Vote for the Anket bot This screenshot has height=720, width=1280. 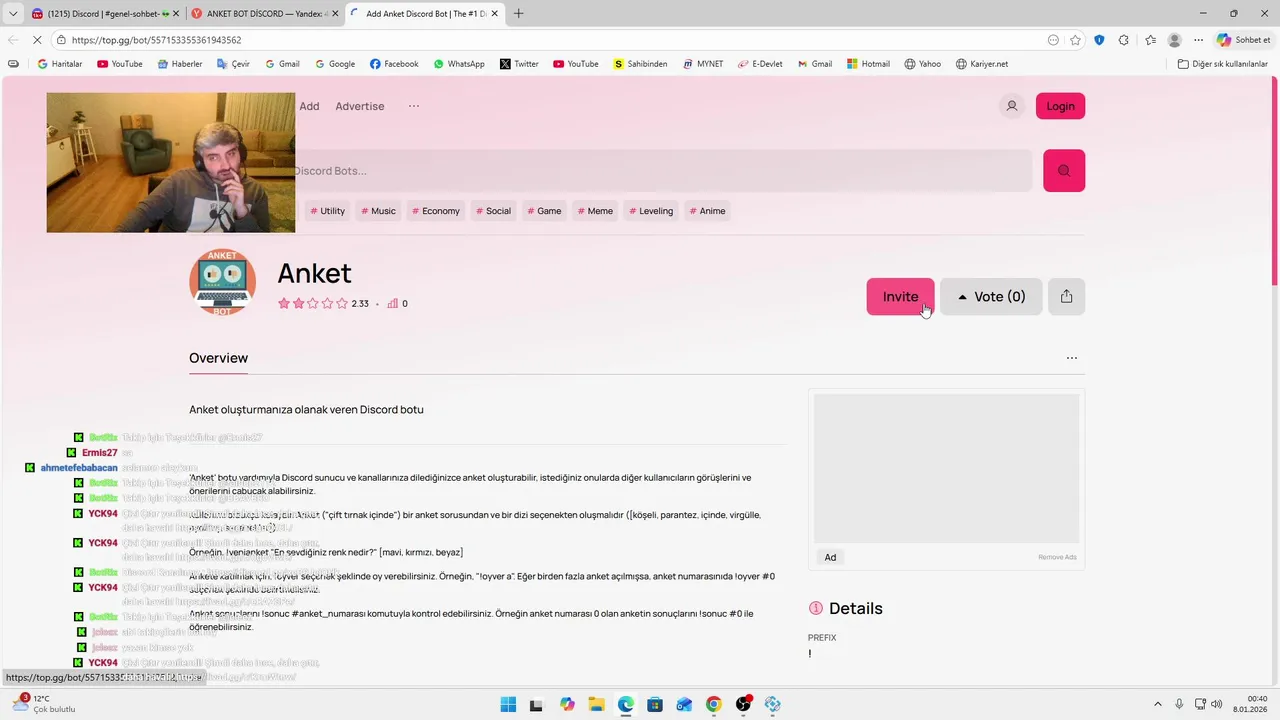pyautogui.click(x=991, y=296)
